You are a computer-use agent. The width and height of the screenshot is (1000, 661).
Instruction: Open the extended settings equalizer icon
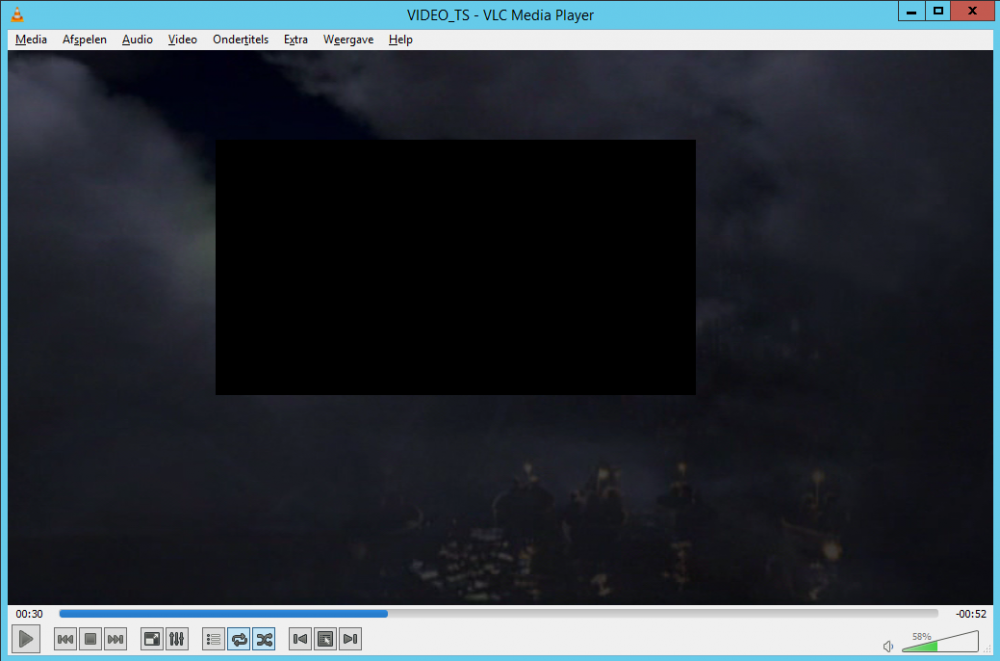click(x=176, y=639)
